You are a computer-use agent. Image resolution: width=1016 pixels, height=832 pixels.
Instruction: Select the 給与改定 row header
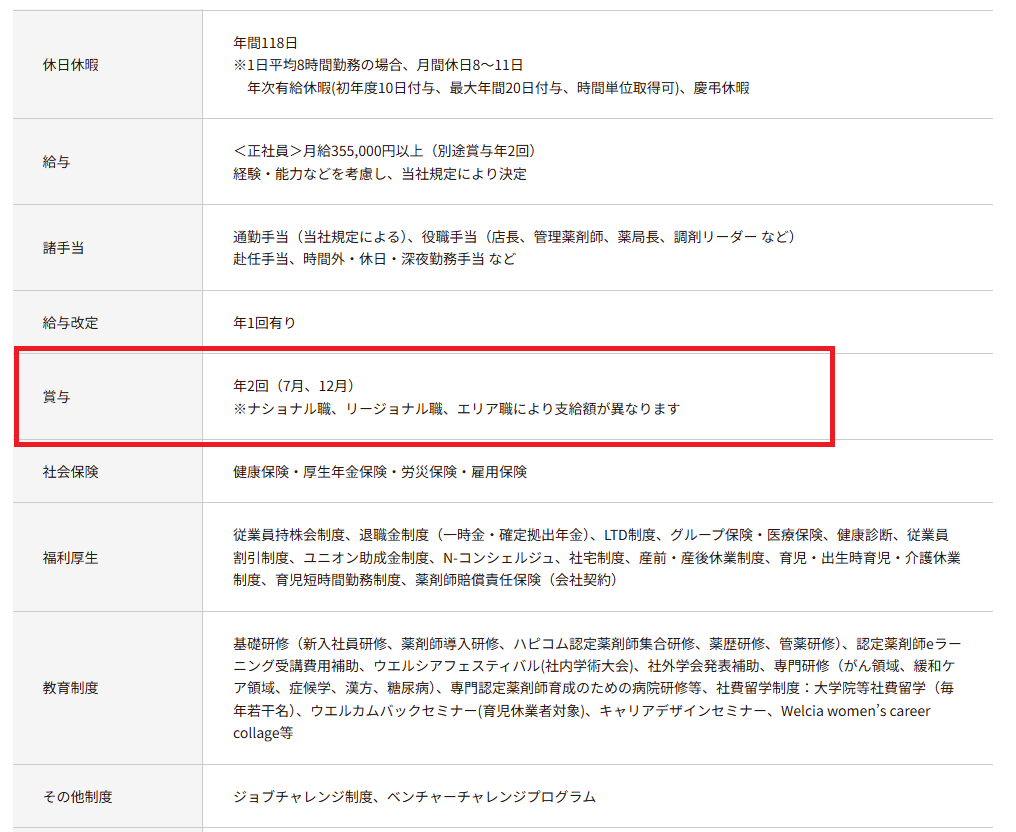(x=71, y=322)
